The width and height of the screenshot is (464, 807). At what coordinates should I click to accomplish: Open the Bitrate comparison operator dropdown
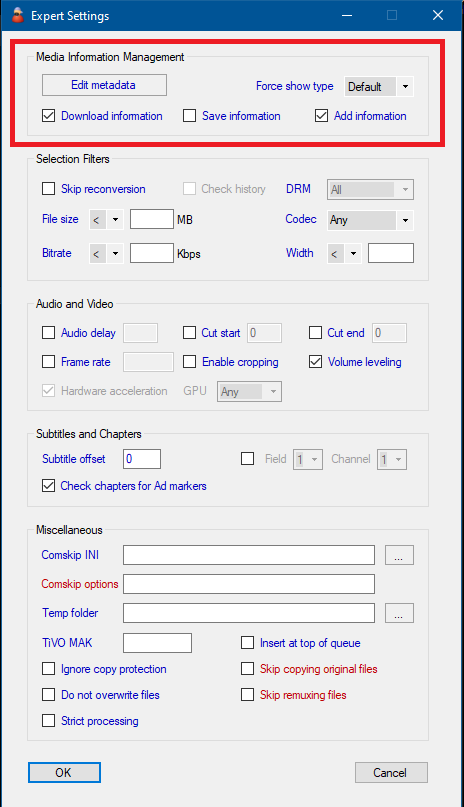(106, 253)
